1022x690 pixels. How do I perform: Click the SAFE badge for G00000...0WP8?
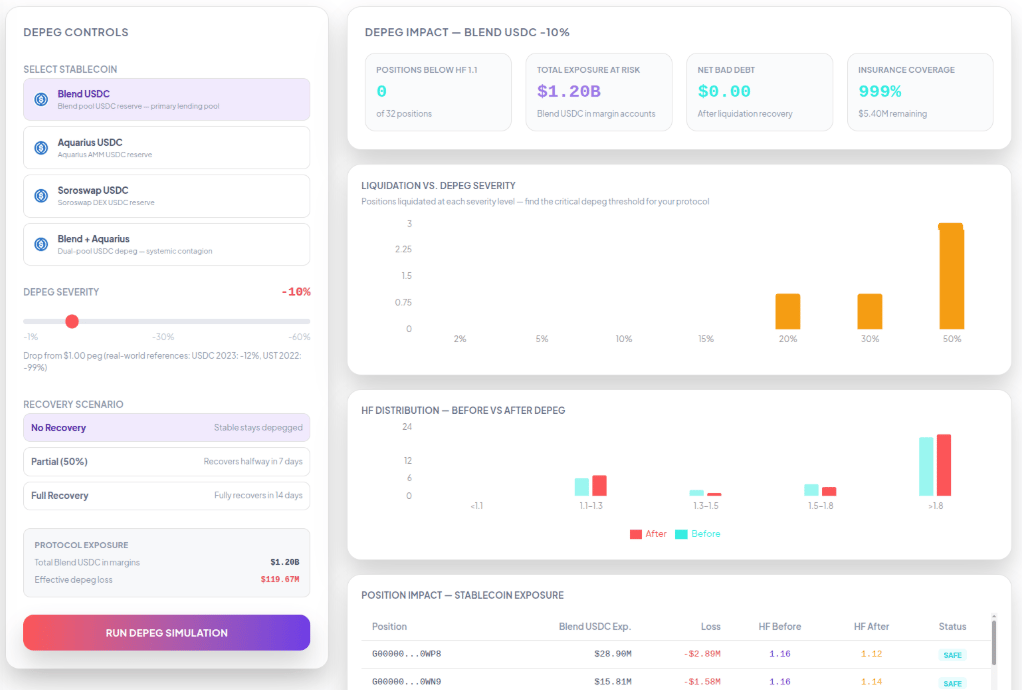tap(952, 655)
